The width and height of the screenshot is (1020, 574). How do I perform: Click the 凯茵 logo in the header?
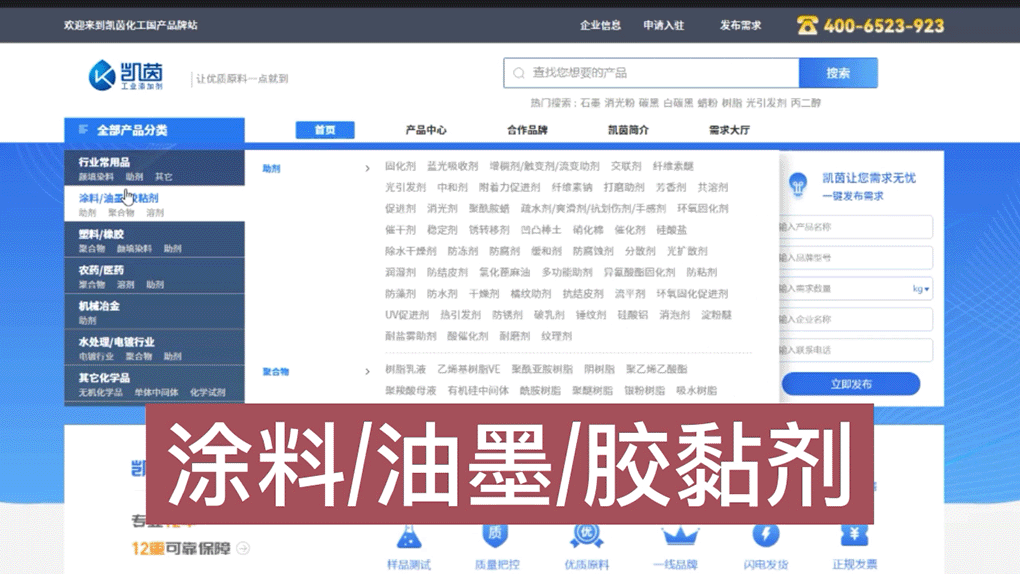point(126,75)
